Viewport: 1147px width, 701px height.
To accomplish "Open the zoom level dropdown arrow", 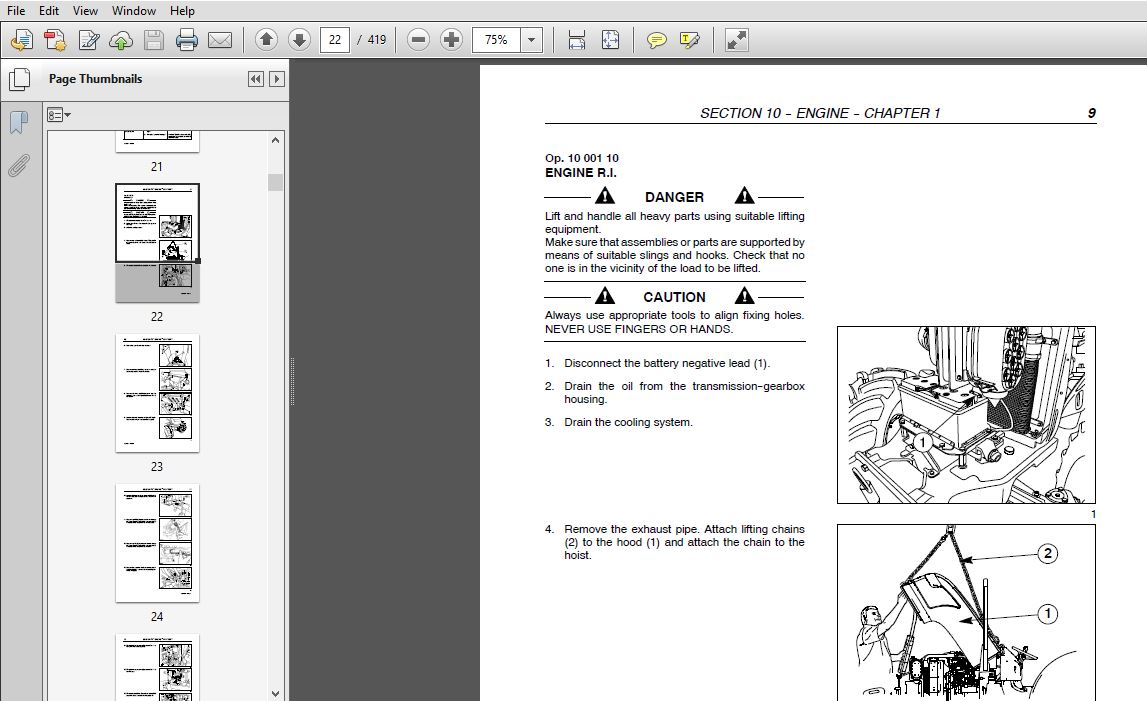I will 532,40.
